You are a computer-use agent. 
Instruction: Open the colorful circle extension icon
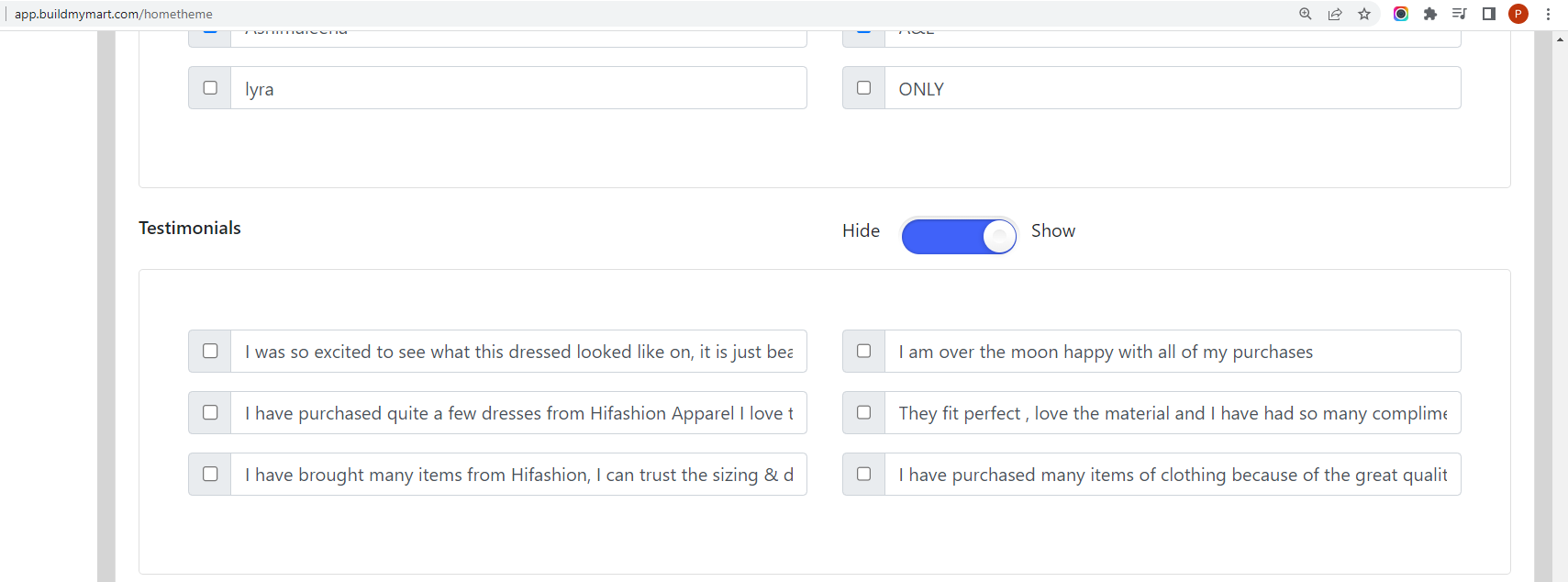click(1401, 14)
